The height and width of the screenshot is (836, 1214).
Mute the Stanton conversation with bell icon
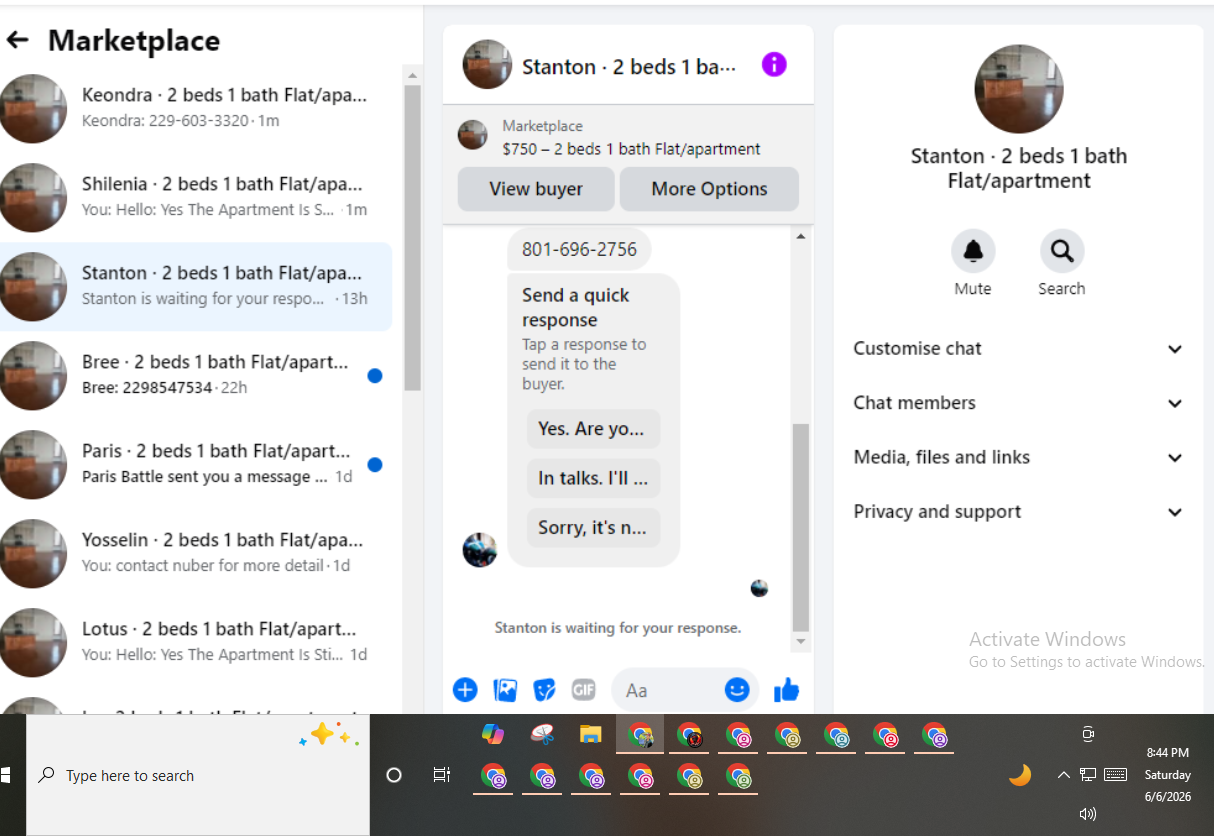pos(972,251)
